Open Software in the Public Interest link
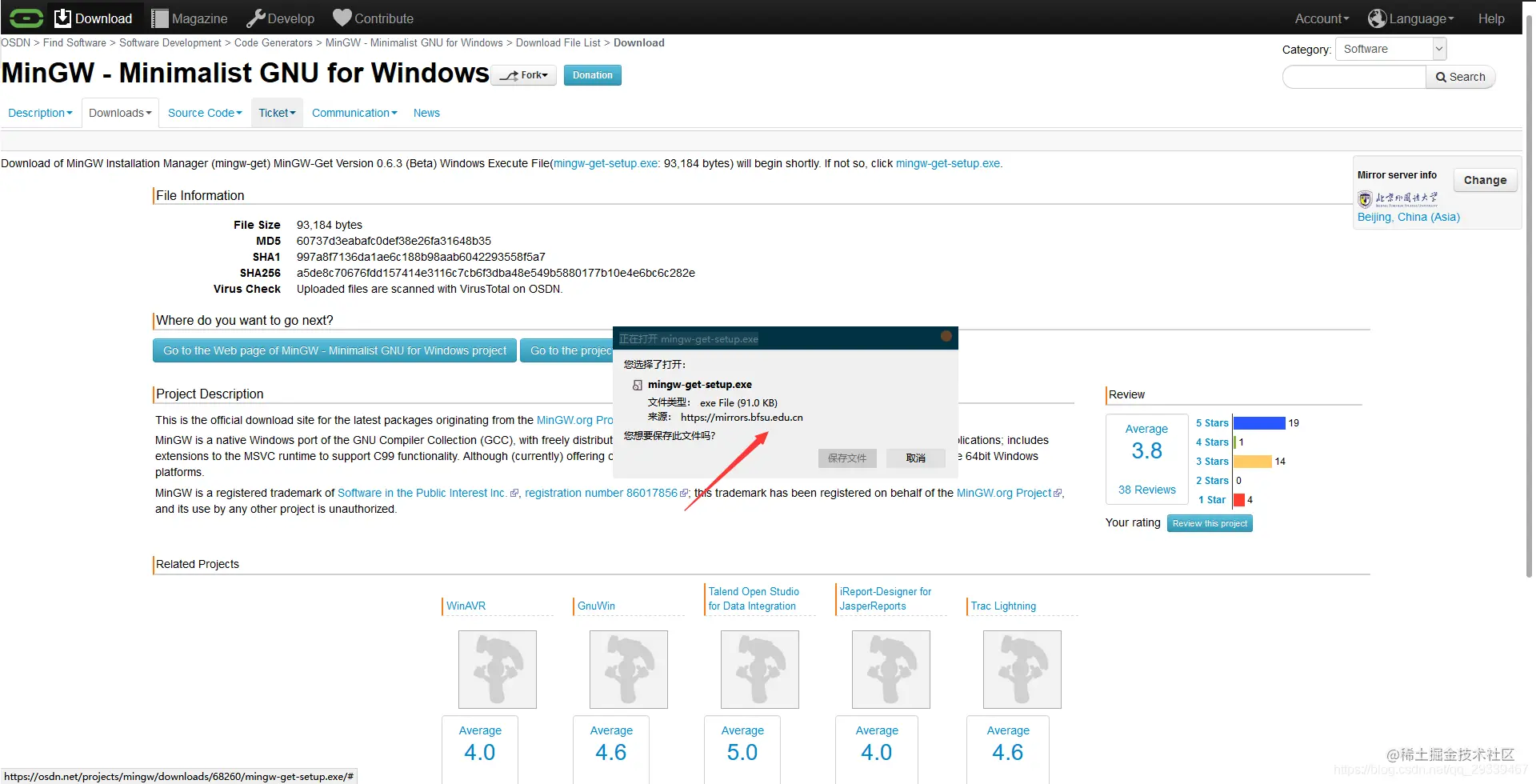 click(422, 493)
